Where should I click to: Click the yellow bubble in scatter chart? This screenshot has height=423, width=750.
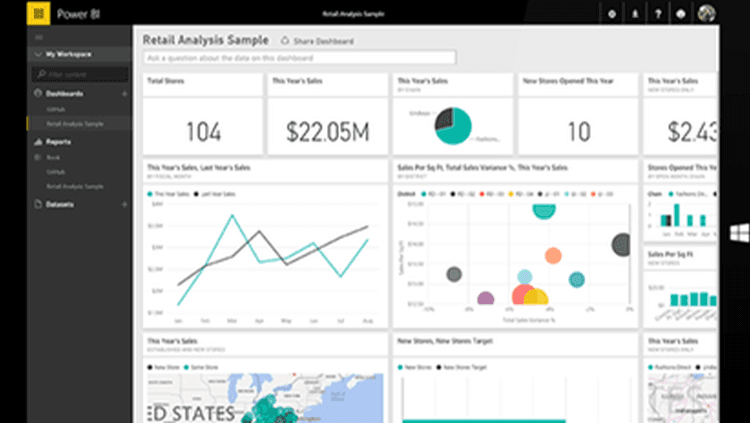tap(538, 297)
